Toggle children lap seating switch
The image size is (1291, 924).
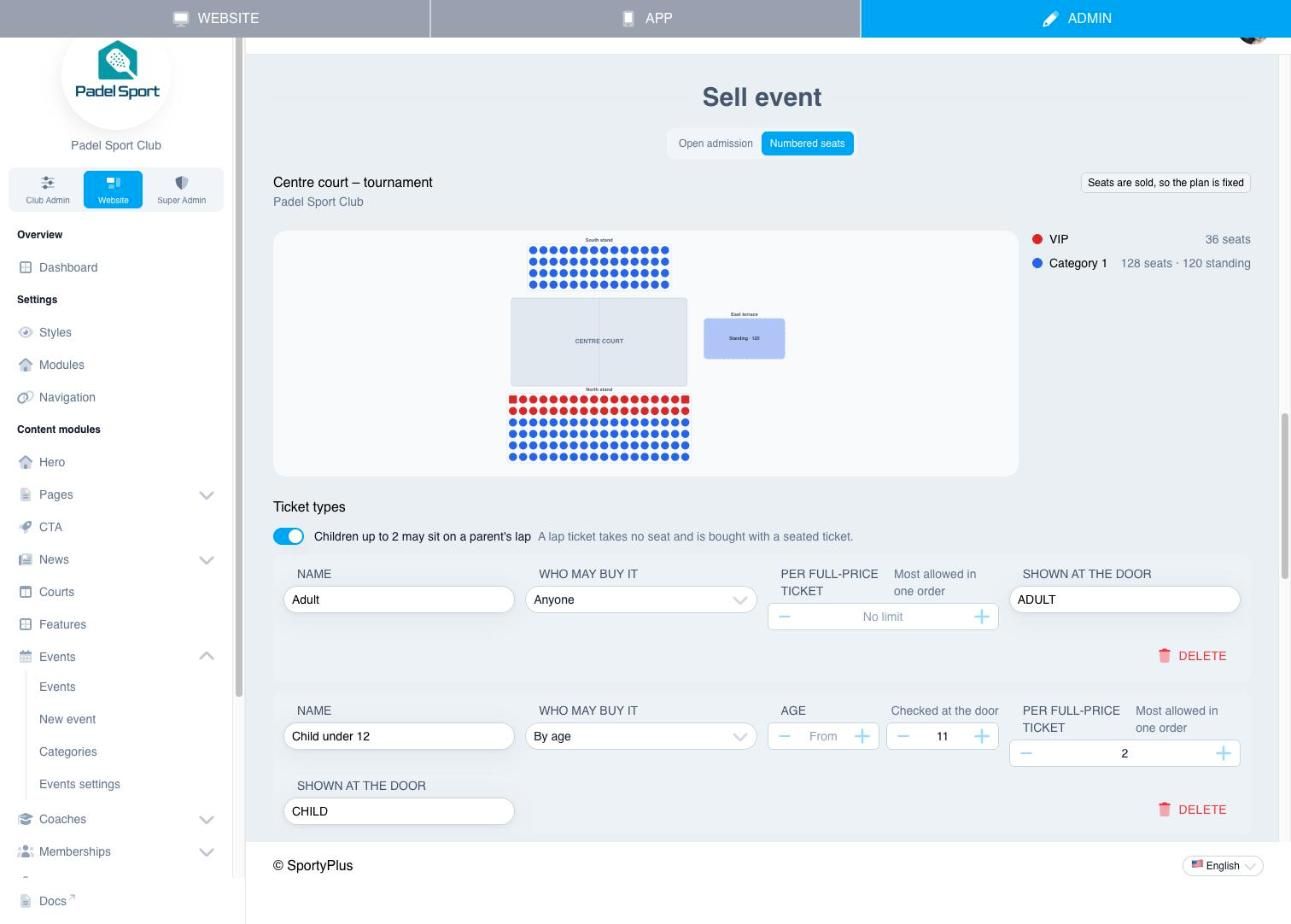point(289,537)
